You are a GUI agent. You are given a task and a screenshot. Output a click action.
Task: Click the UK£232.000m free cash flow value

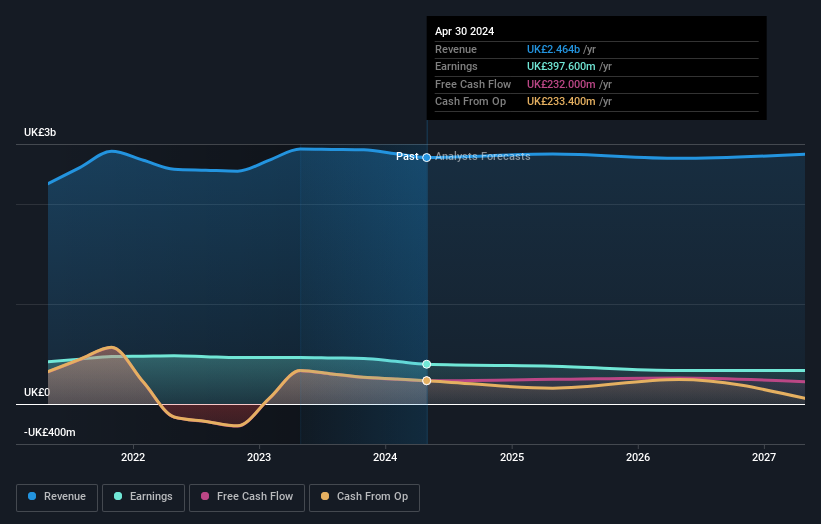point(561,84)
